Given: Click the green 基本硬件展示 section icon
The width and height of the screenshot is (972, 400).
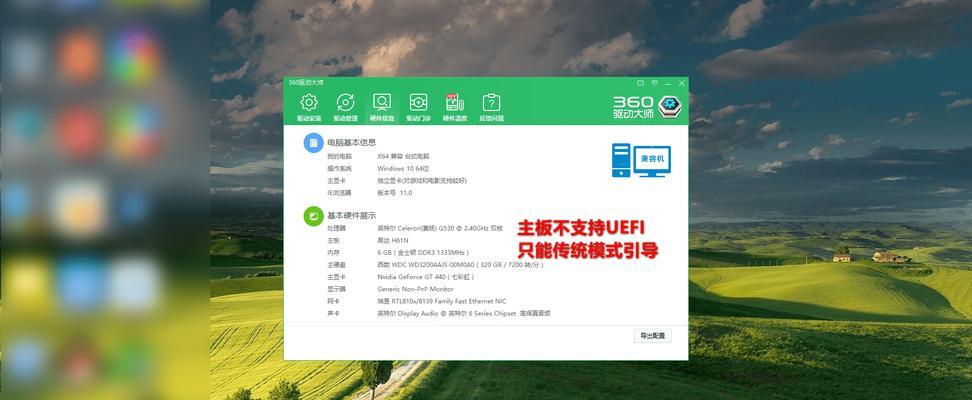Looking at the screenshot, I should click(314, 216).
